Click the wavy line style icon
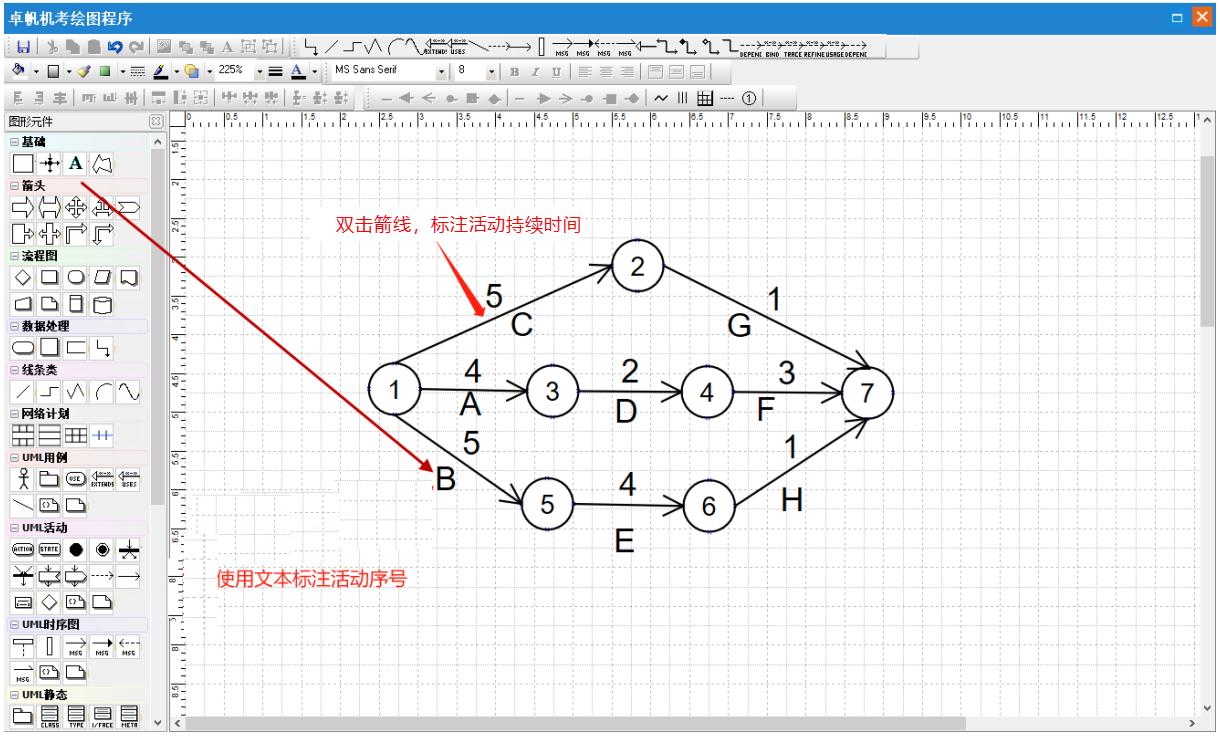 coord(660,97)
